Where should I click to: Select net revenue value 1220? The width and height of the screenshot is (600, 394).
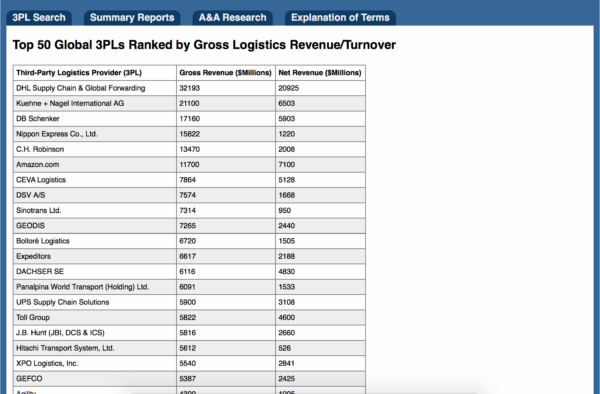[x=287, y=134]
